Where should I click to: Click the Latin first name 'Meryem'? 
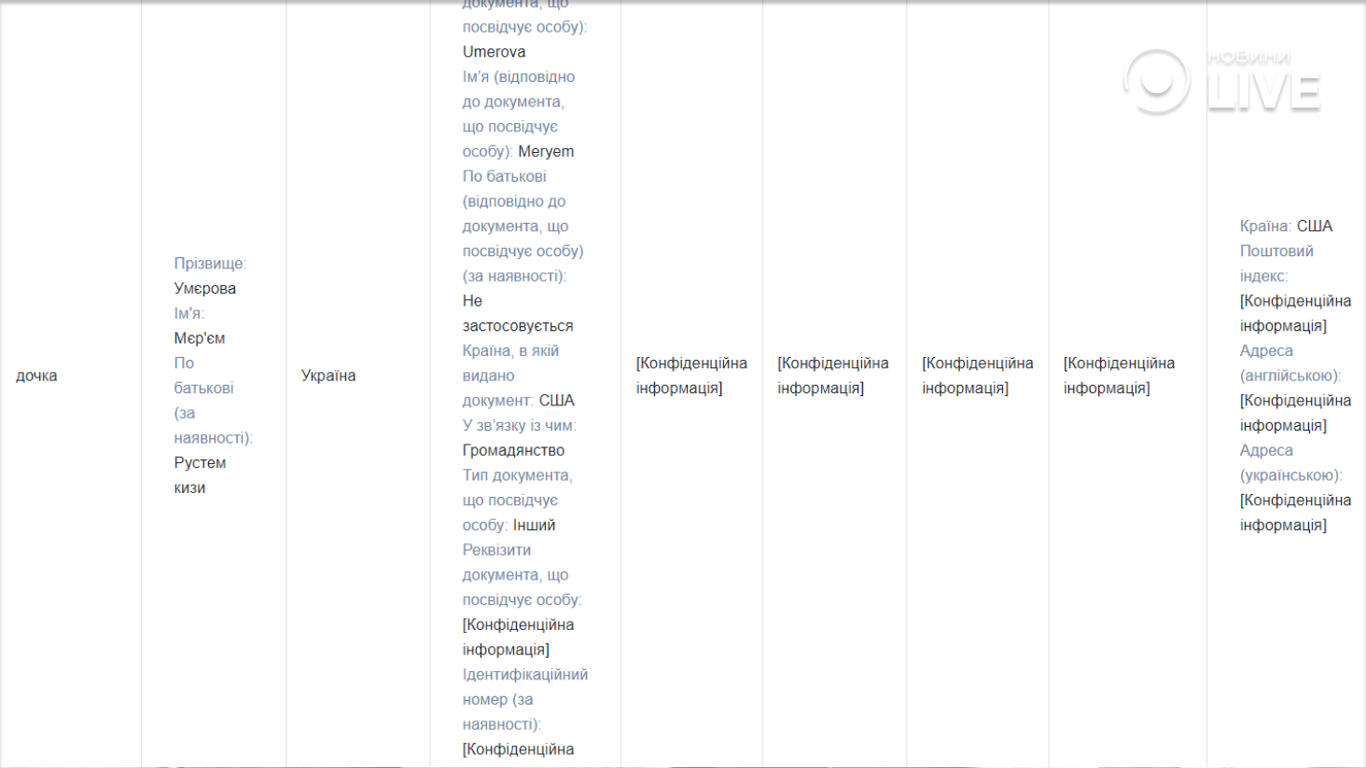546,152
